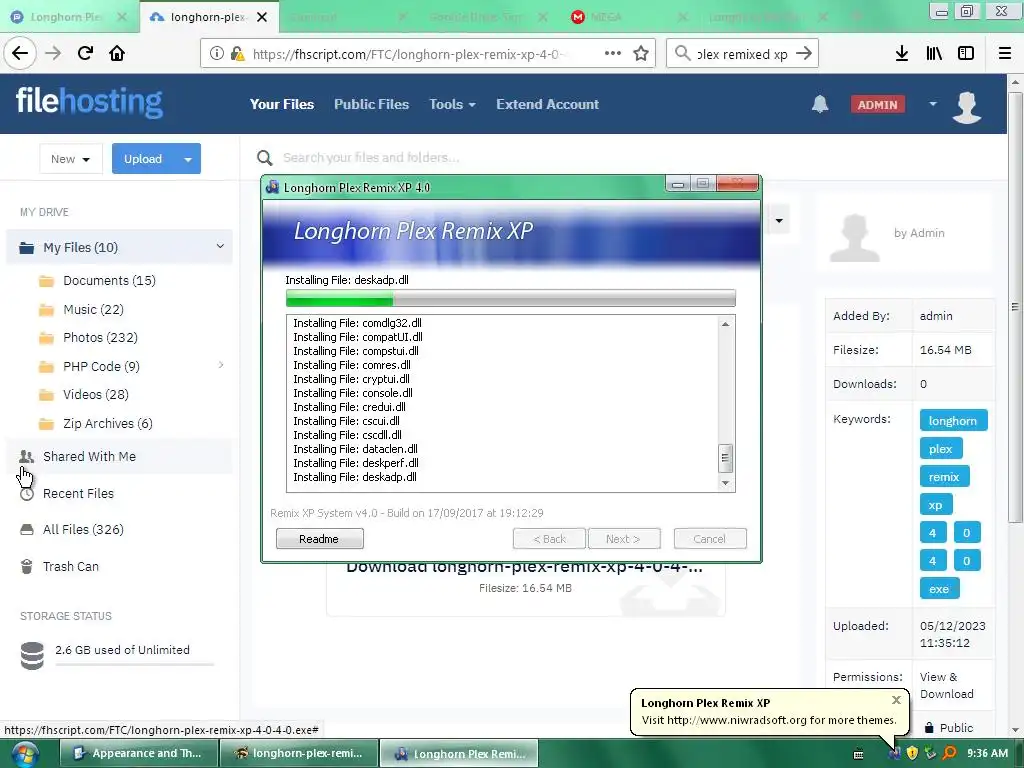Open page actions three-dot menu in address bar

click(x=613, y=54)
